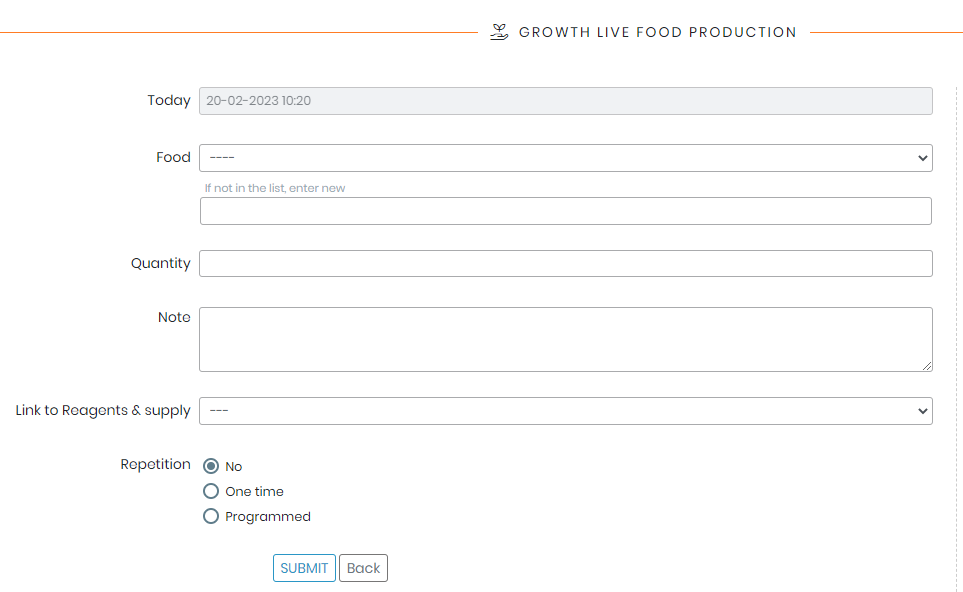Click the Link to Reagents & supply label
The image size is (963, 592).
click(x=103, y=410)
